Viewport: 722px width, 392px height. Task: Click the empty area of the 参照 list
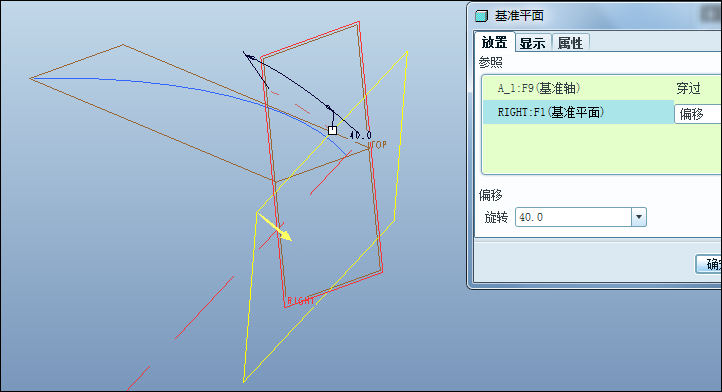point(601,148)
